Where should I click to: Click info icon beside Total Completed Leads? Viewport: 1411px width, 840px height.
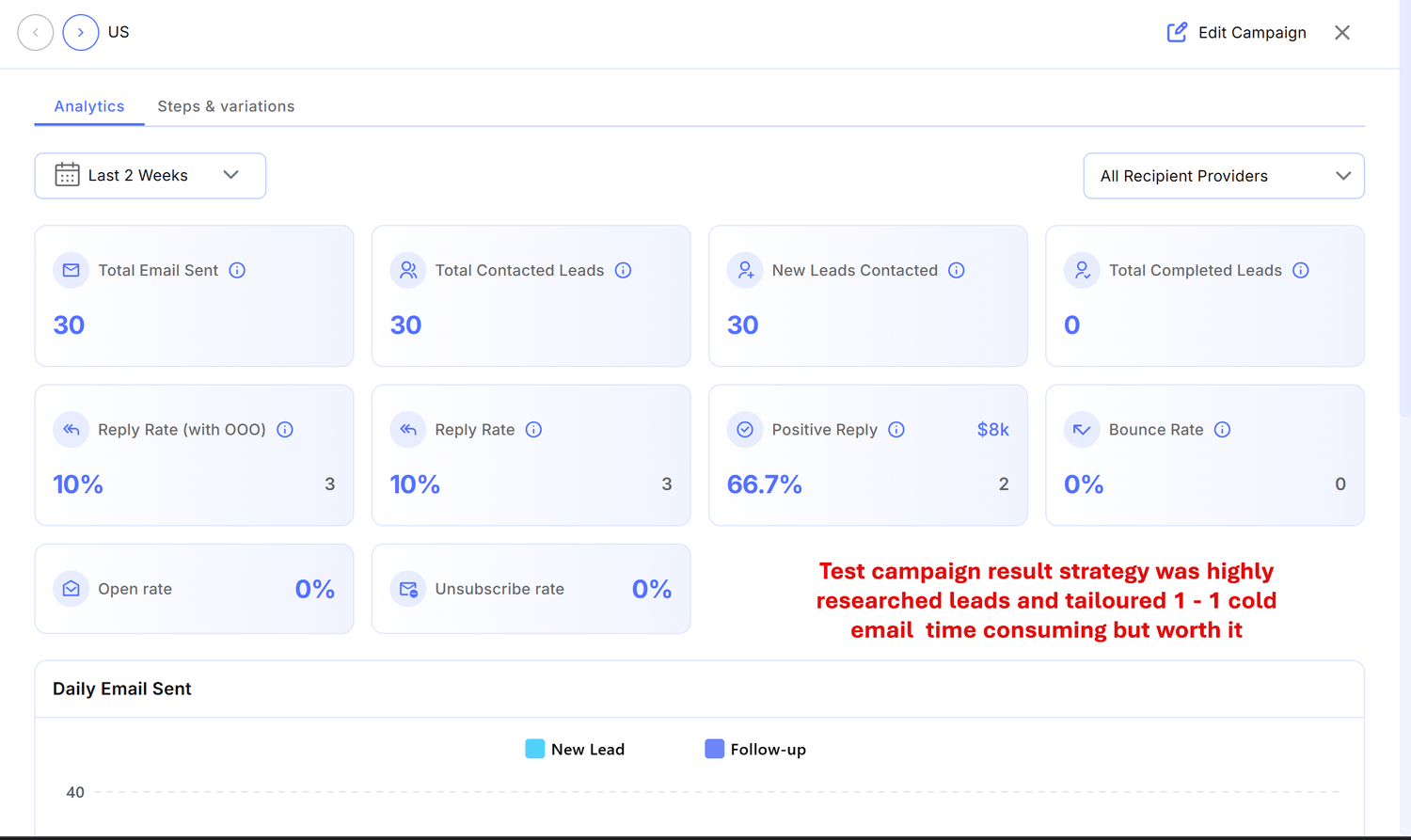click(1300, 271)
